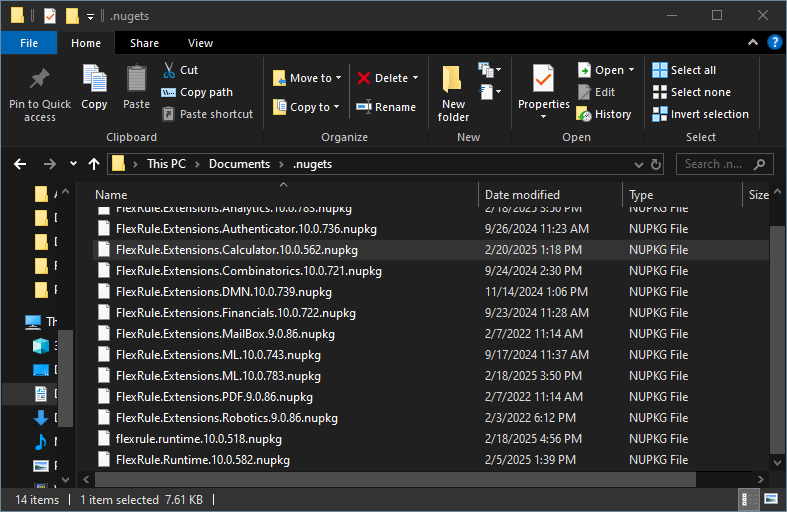The height and width of the screenshot is (512, 787).
Task: Open the New item dropdown
Action: click(489, 70)
